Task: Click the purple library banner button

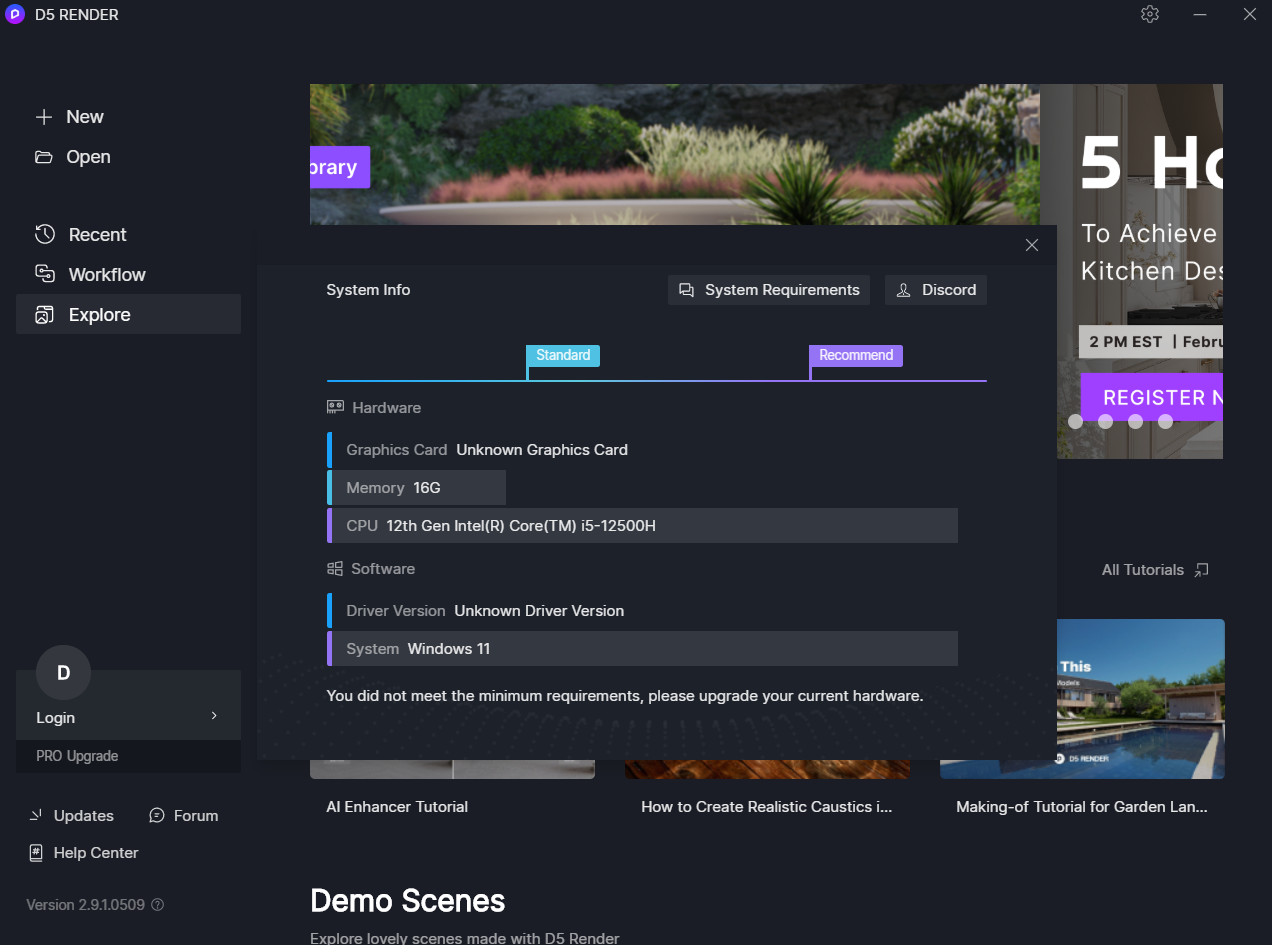Action: click(x=340, y=167)
